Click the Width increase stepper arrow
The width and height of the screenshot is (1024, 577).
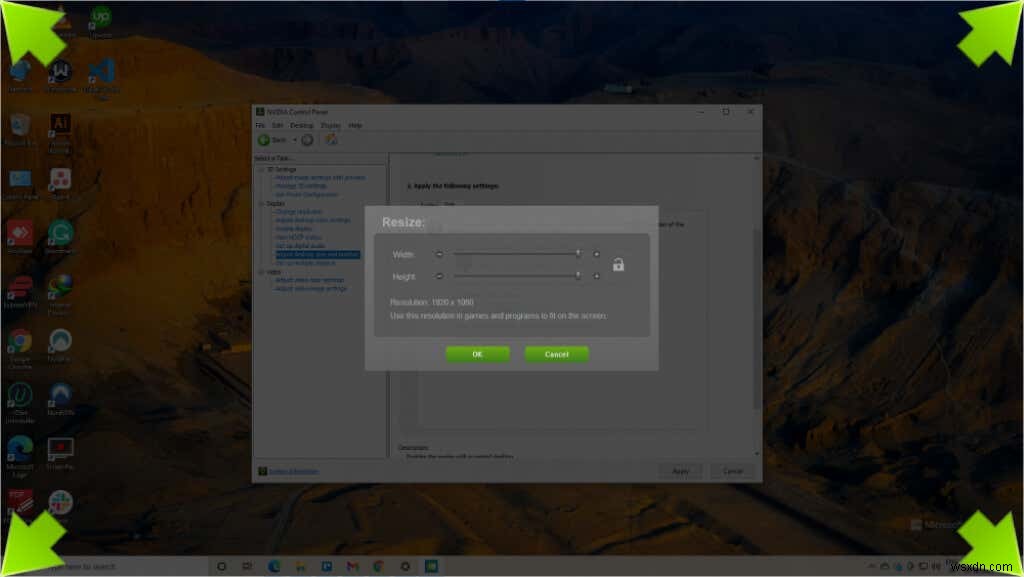(596, 254)
